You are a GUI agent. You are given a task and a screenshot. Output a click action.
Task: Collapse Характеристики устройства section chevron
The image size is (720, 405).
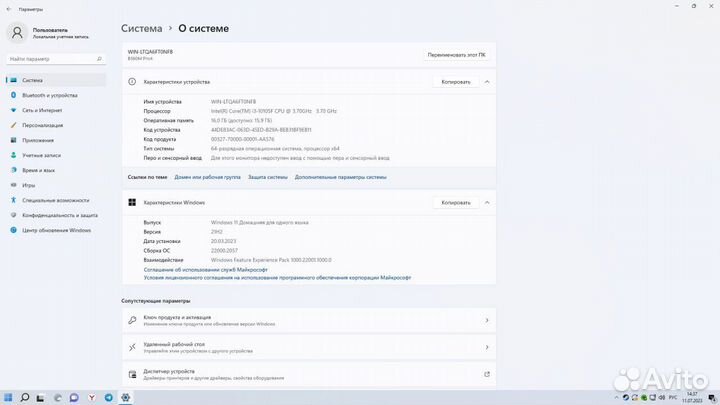tap(487, 82)
